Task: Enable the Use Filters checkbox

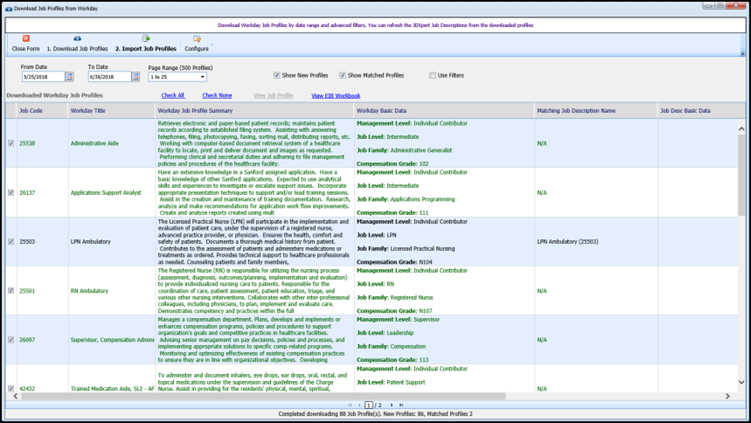Action: coord(432,75)
